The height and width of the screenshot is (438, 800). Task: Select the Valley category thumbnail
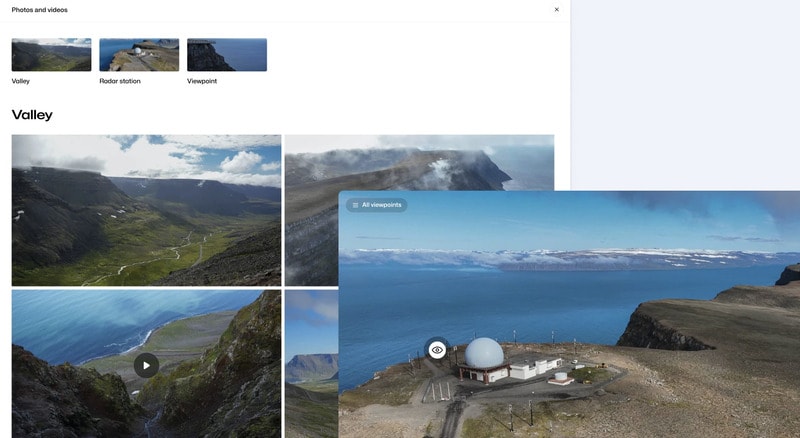pyautogui.click(x=51, y=55)
